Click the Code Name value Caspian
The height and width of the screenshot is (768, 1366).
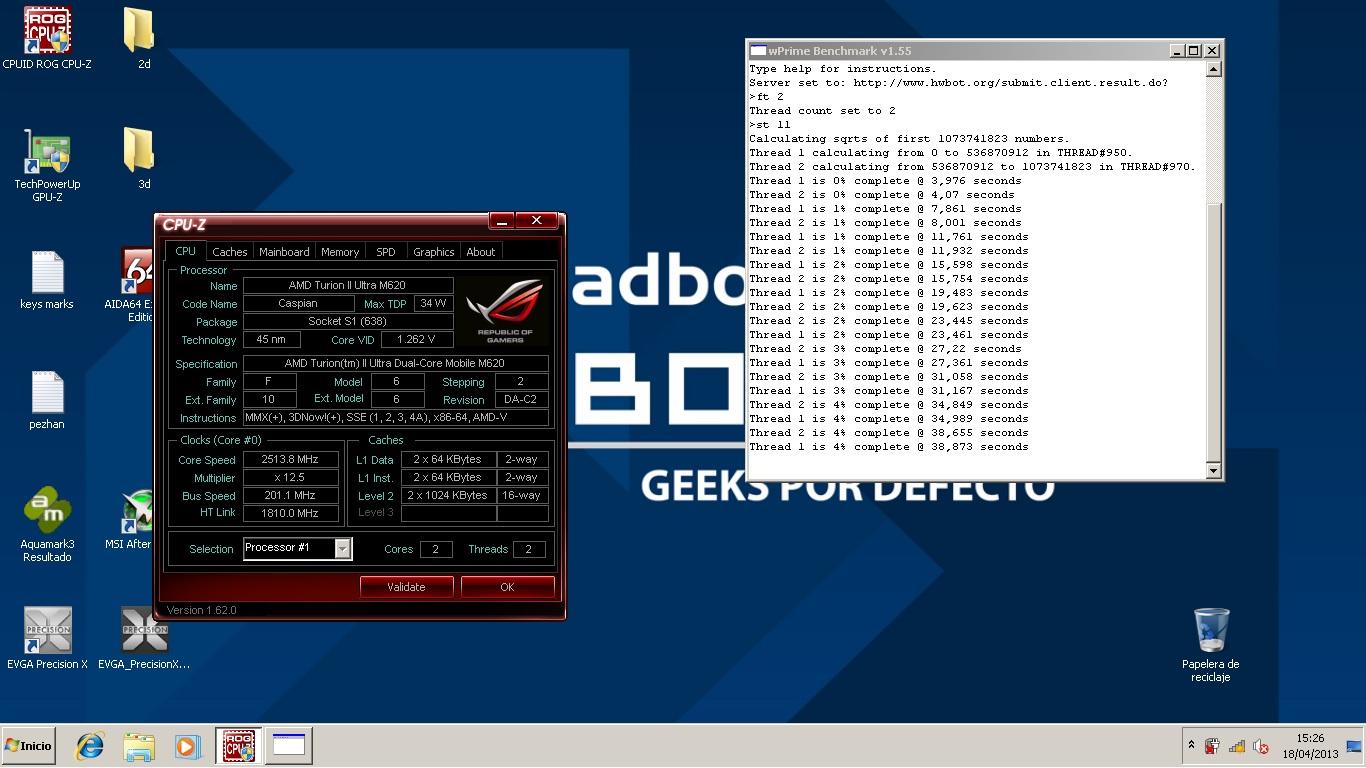tap(299, 304)
